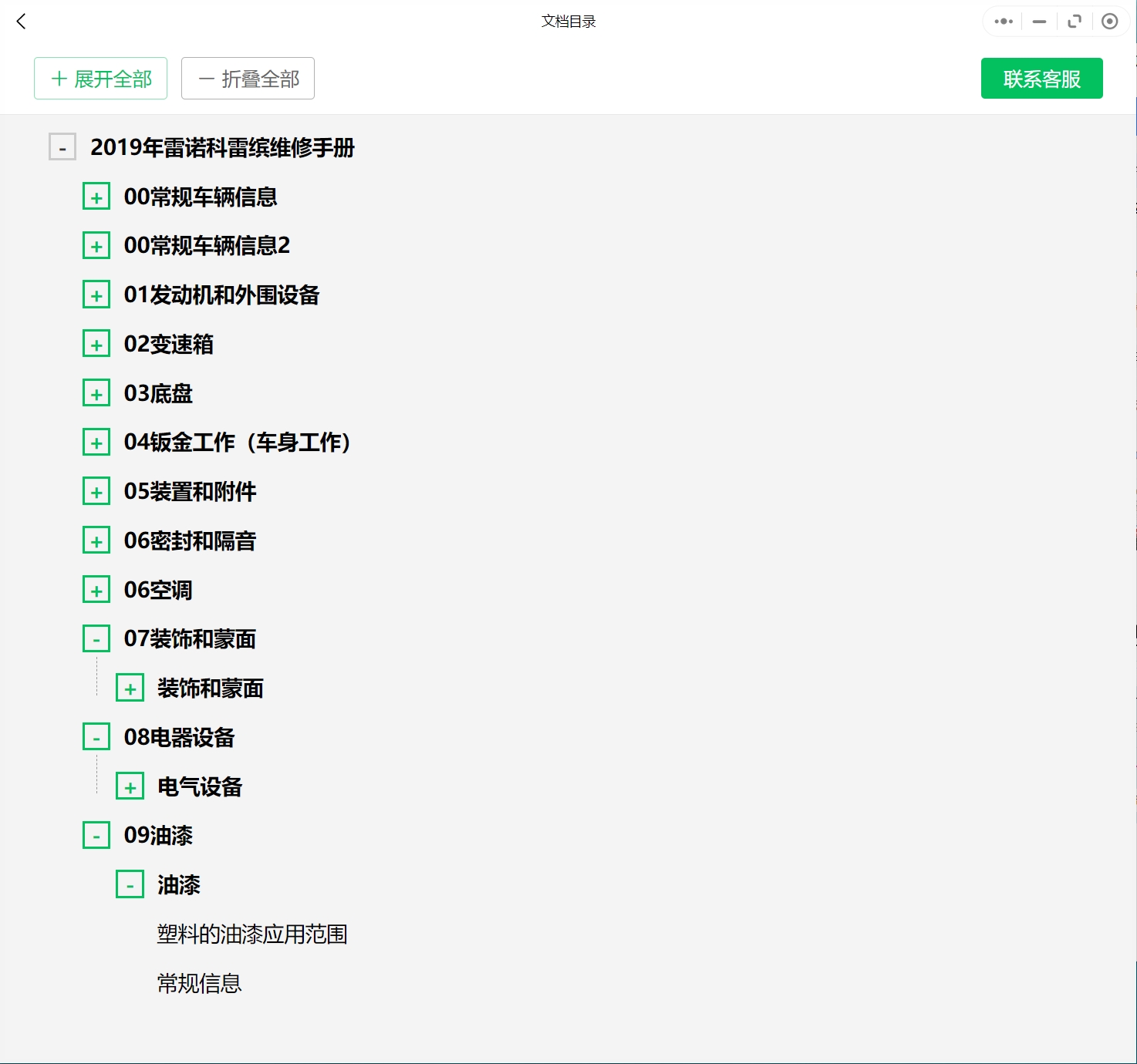Expand the 装饰和蒙面 sub-node
The height and width of the screenshot is (1064, 1137).
tap(131, 687)
